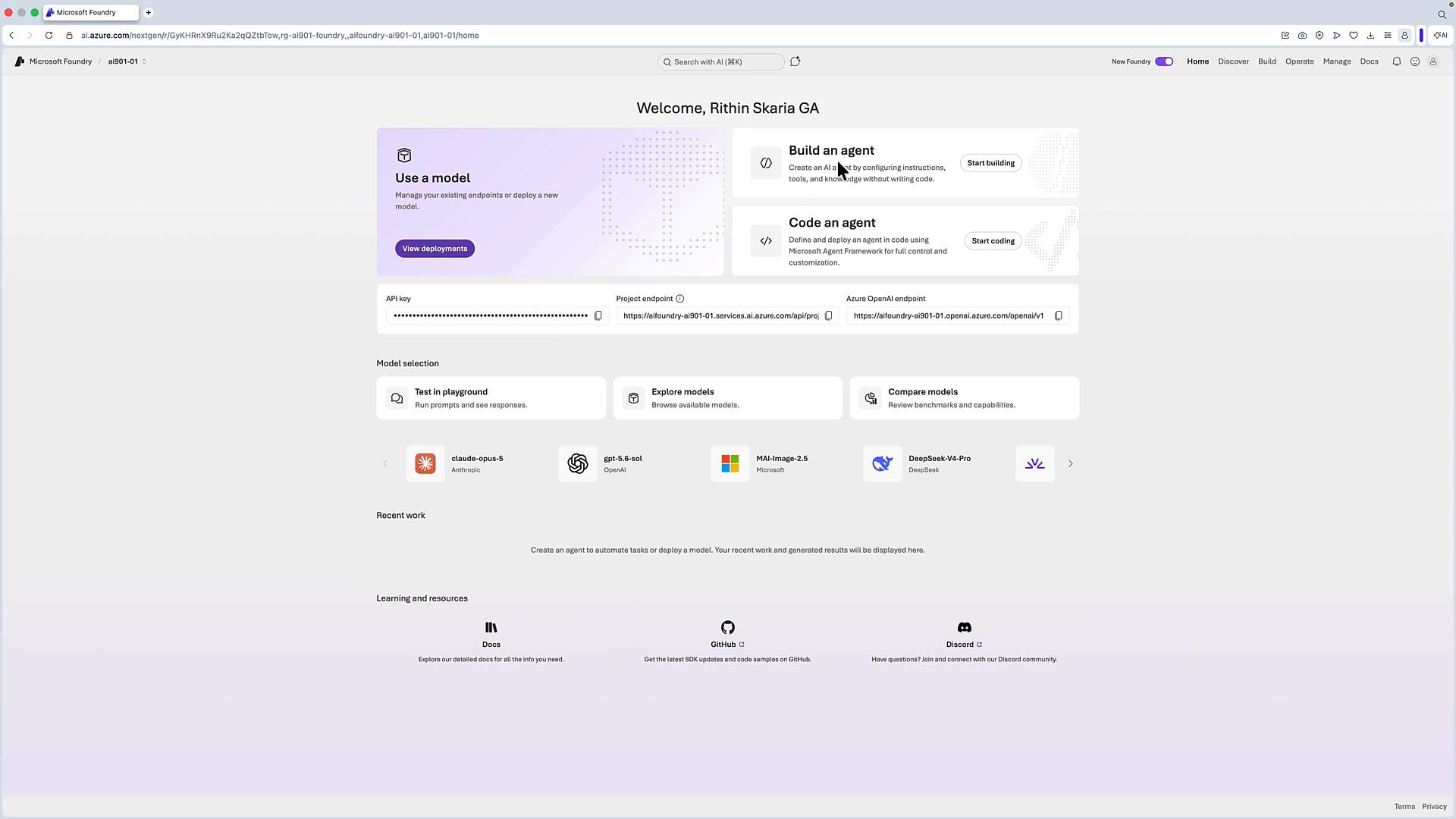Click the View deployments button
Viewport: 1456px width, 819px height.
point(435,249)
